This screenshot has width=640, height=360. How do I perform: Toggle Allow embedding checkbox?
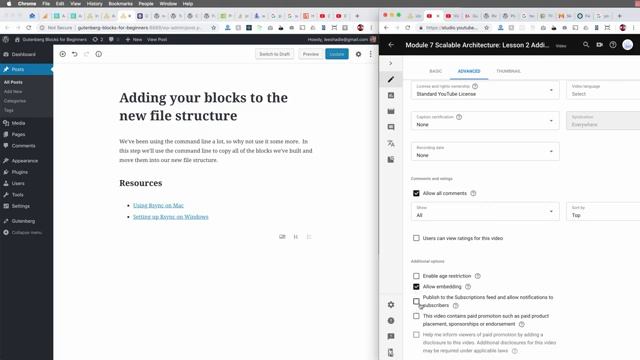[416, 287]
